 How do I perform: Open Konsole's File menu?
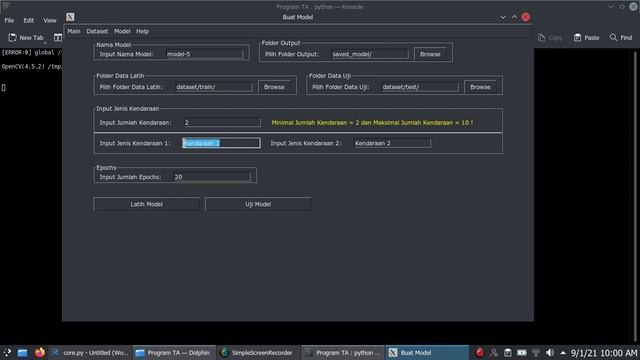[x=9, y=20]
